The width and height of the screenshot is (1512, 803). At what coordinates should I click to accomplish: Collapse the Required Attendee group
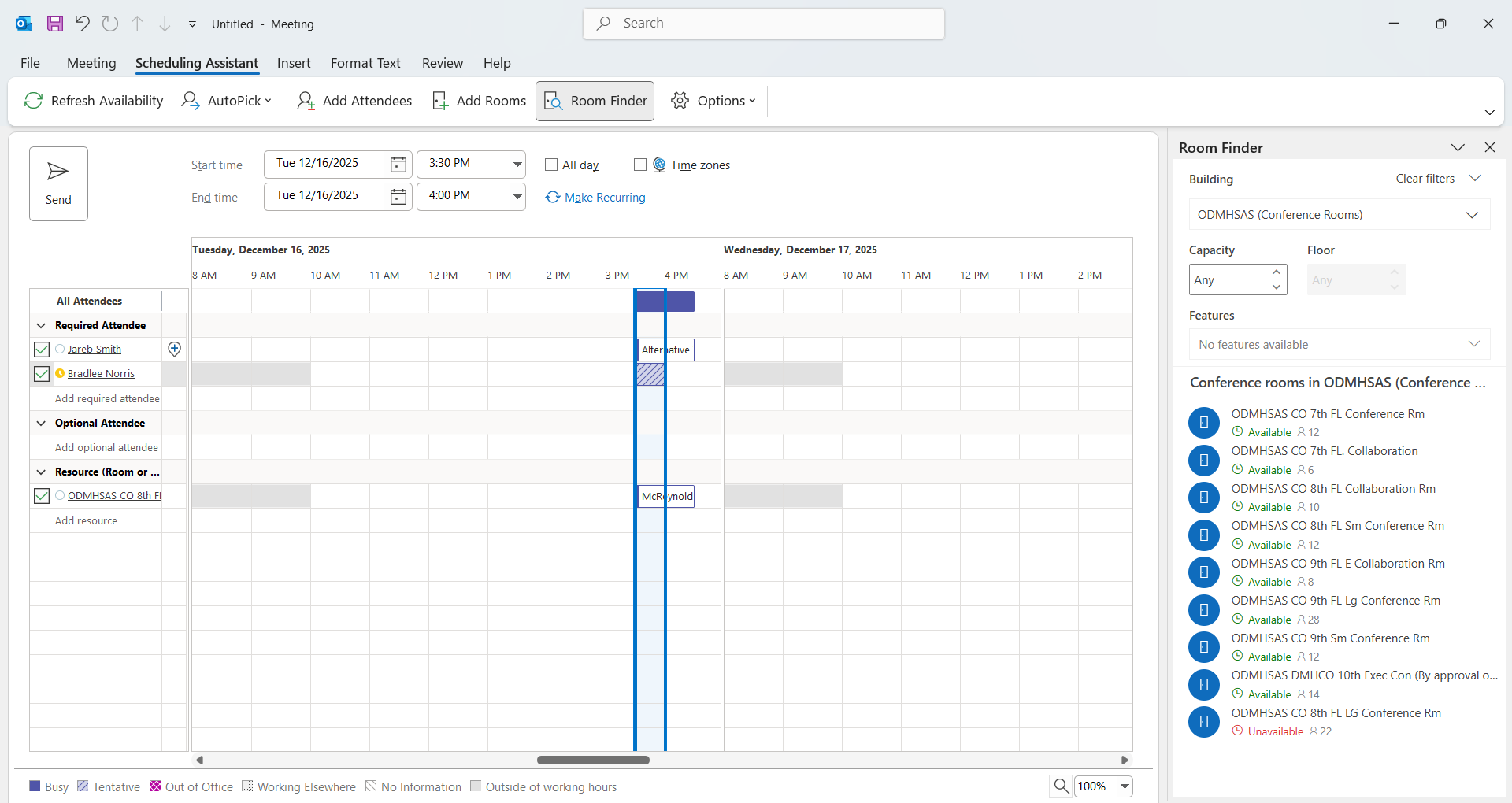tap(41, 325)
